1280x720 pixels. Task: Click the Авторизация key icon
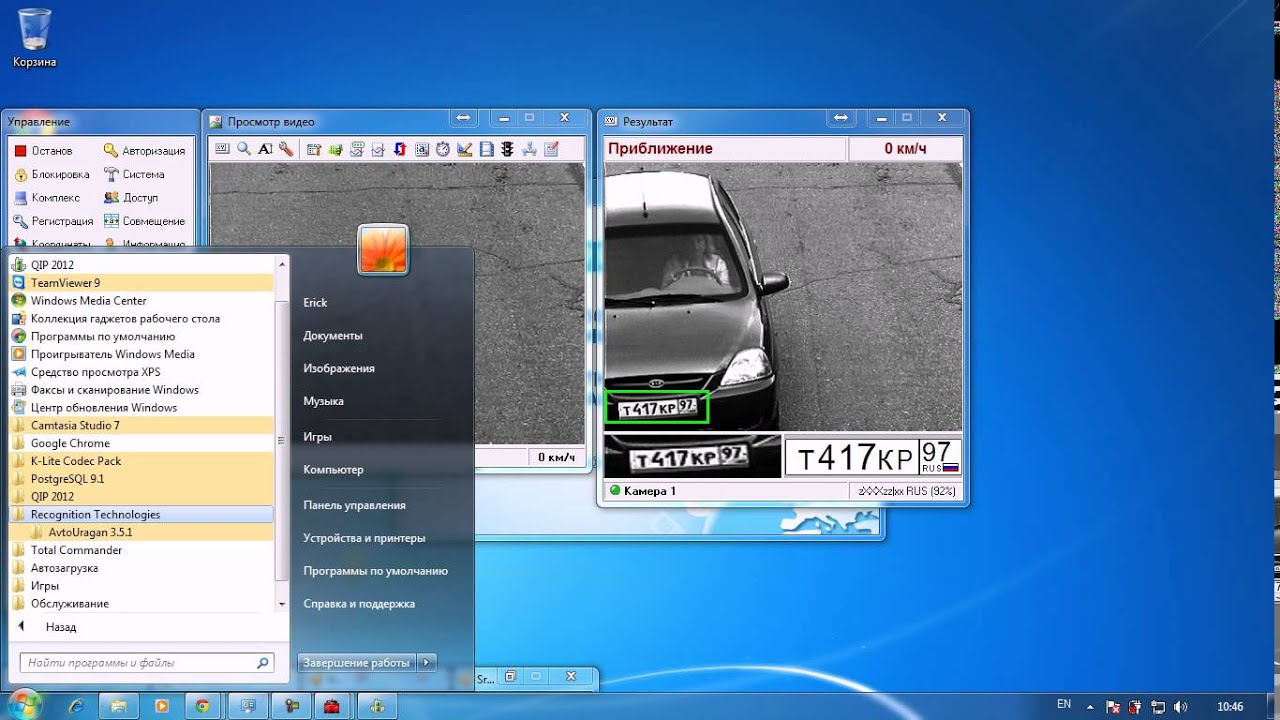(x=111, y=151)
